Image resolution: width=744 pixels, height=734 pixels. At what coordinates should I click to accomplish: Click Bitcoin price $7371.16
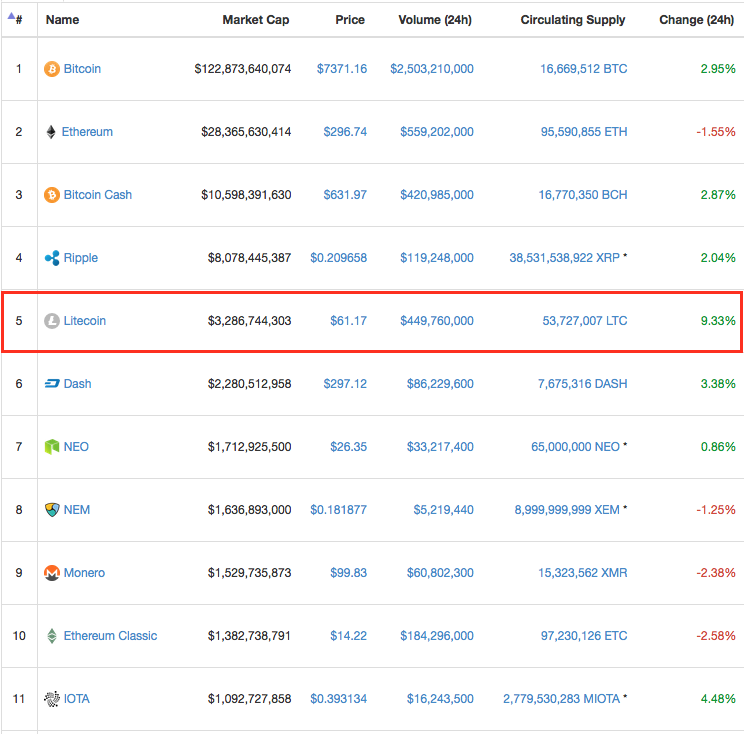342,69
